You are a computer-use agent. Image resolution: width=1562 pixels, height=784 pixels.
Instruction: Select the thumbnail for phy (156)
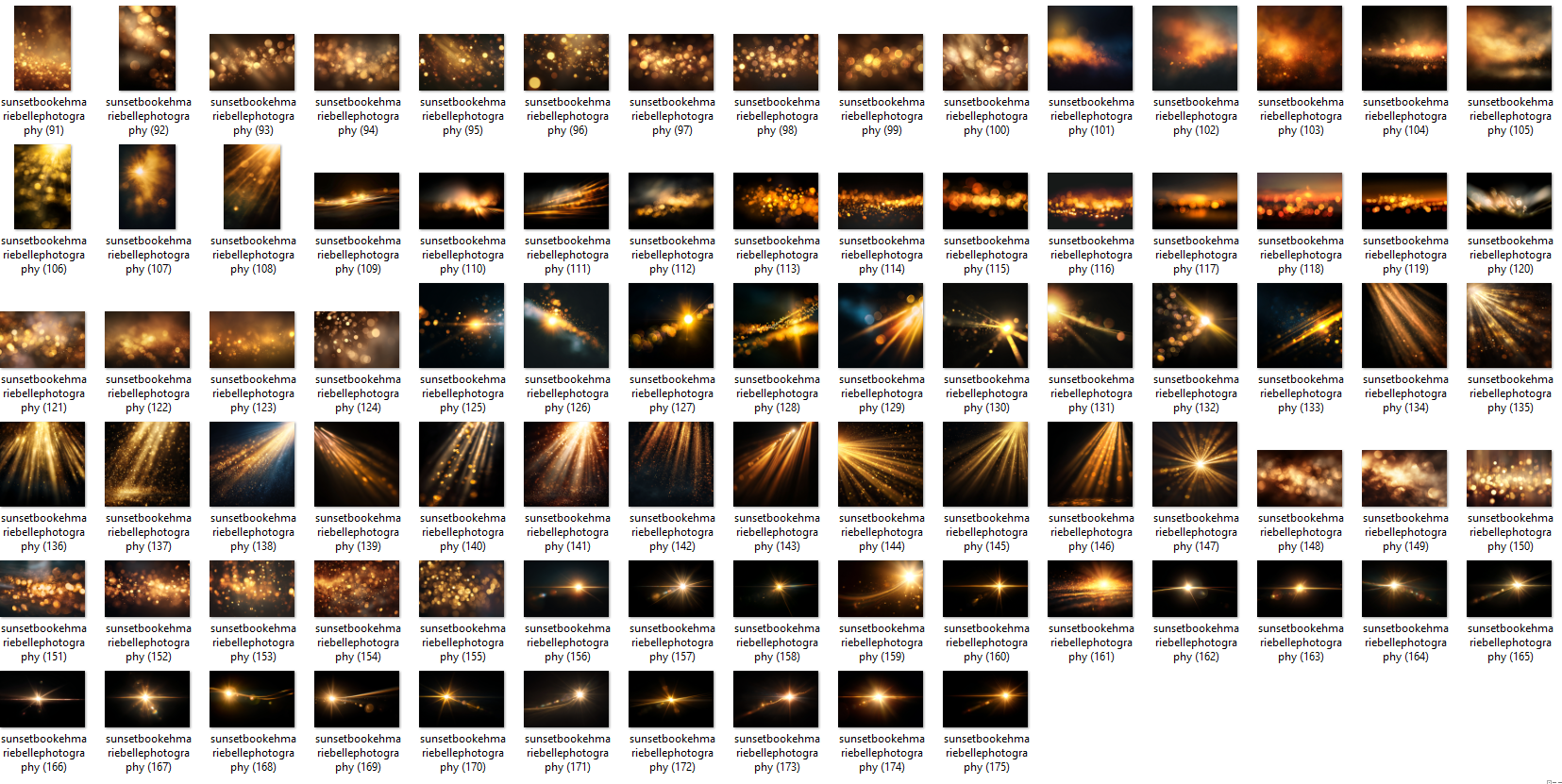[566, 589]
